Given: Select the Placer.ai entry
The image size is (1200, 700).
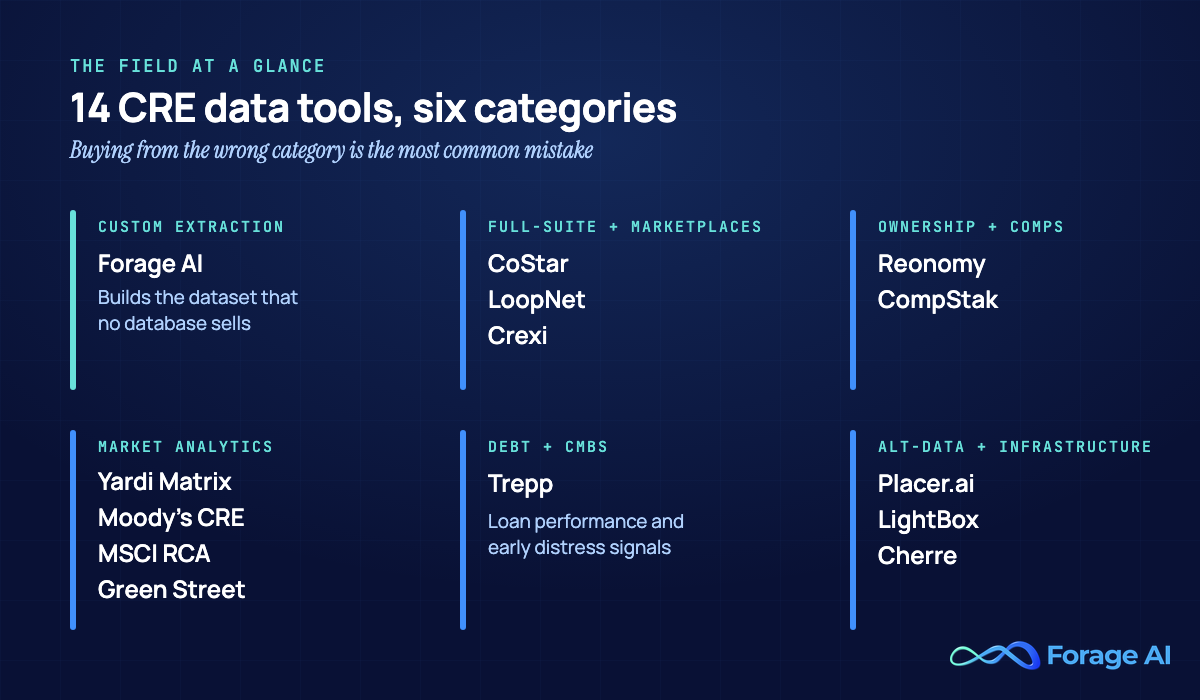Looking at the screenshot, I should click(926, 484).
